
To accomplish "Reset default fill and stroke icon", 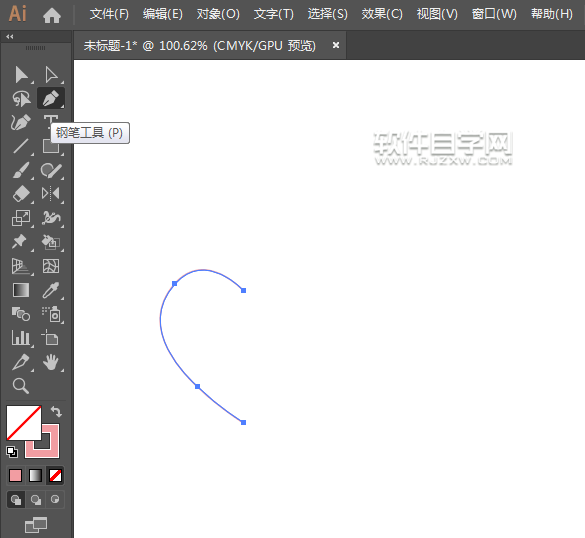I will (12, 452).
